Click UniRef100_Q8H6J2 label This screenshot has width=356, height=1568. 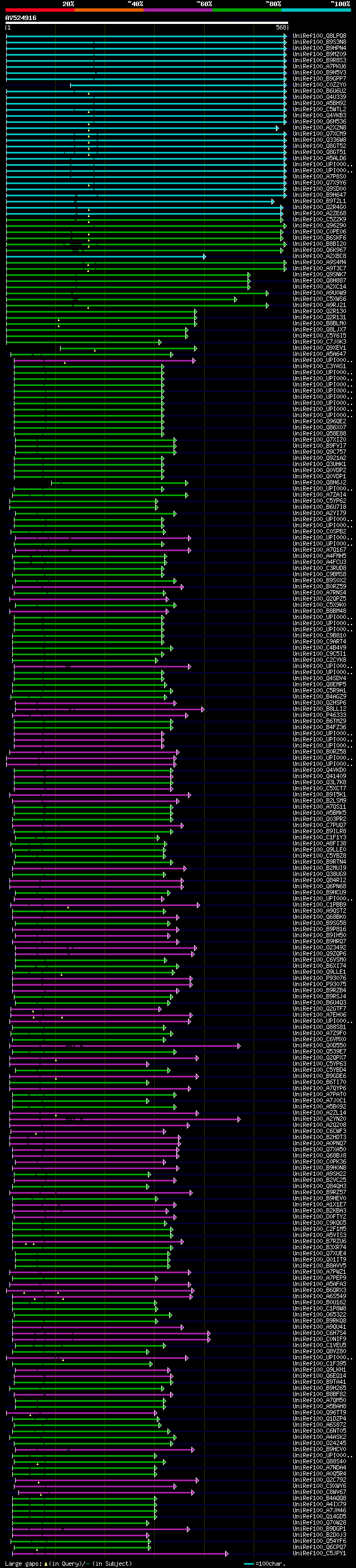click(319, 483)
